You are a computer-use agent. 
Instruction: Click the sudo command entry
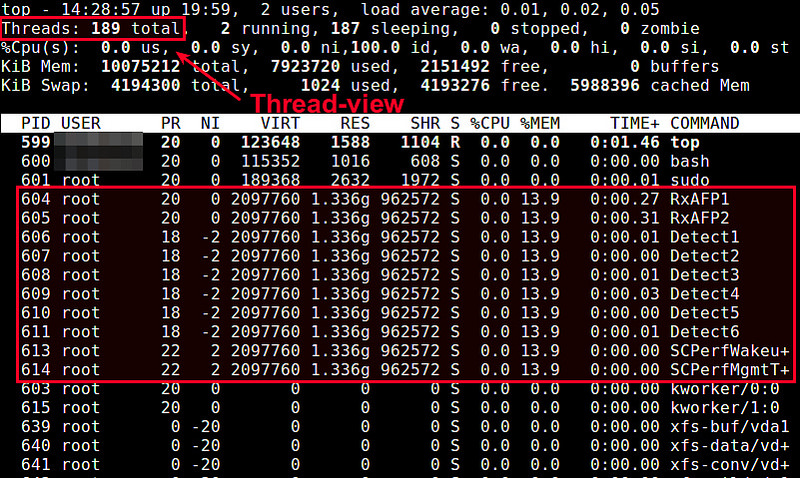689,180
